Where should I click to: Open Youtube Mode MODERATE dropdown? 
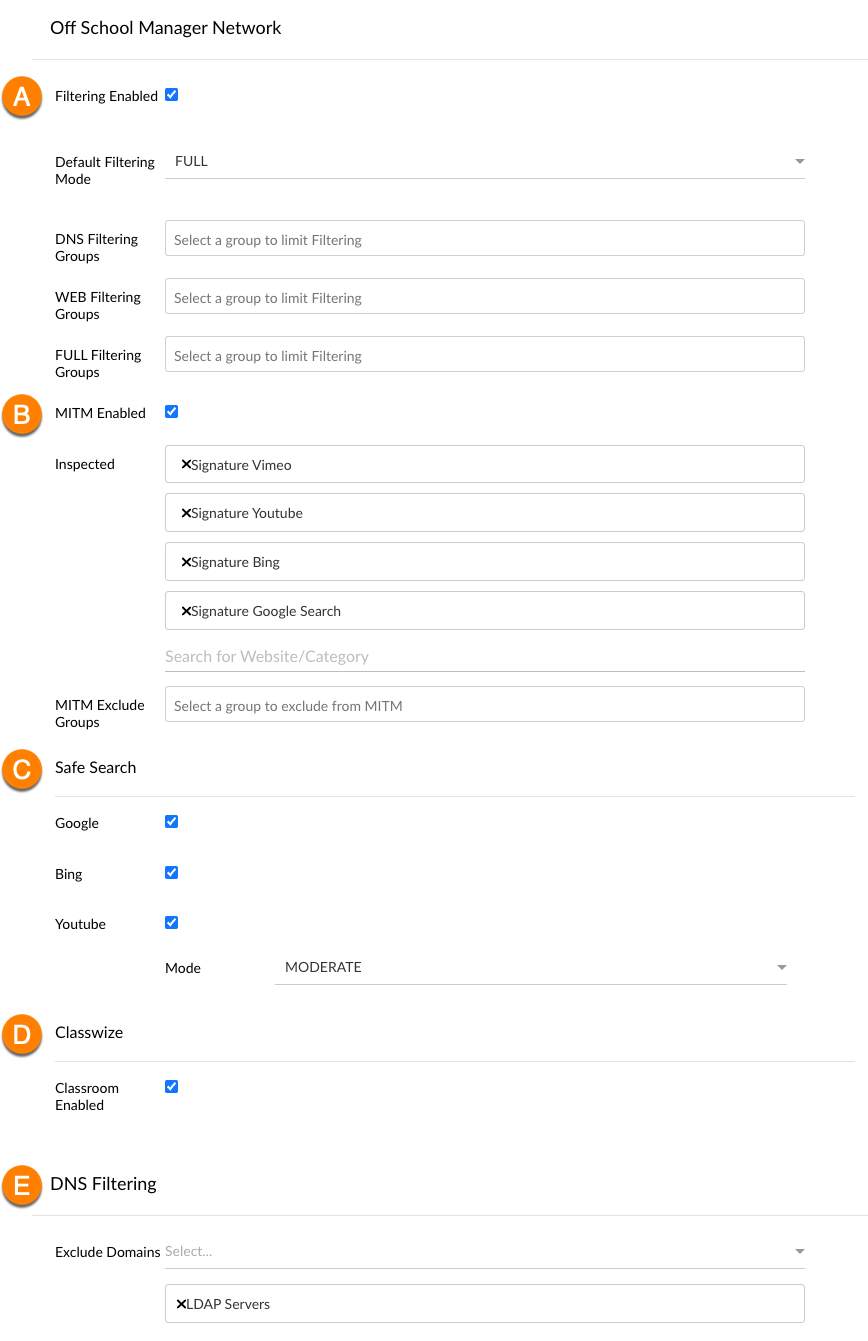click(x=531, y=968)
